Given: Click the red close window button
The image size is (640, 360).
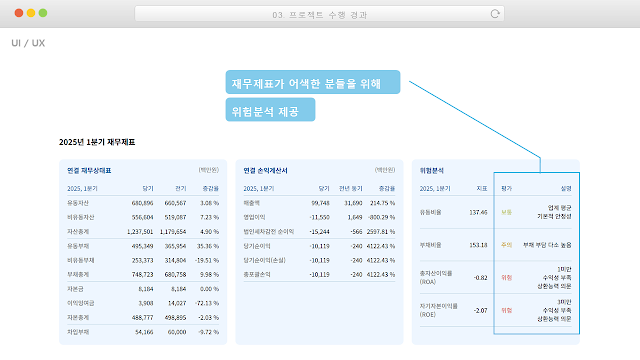Looking at the screenshot, I should coord(19,13).
